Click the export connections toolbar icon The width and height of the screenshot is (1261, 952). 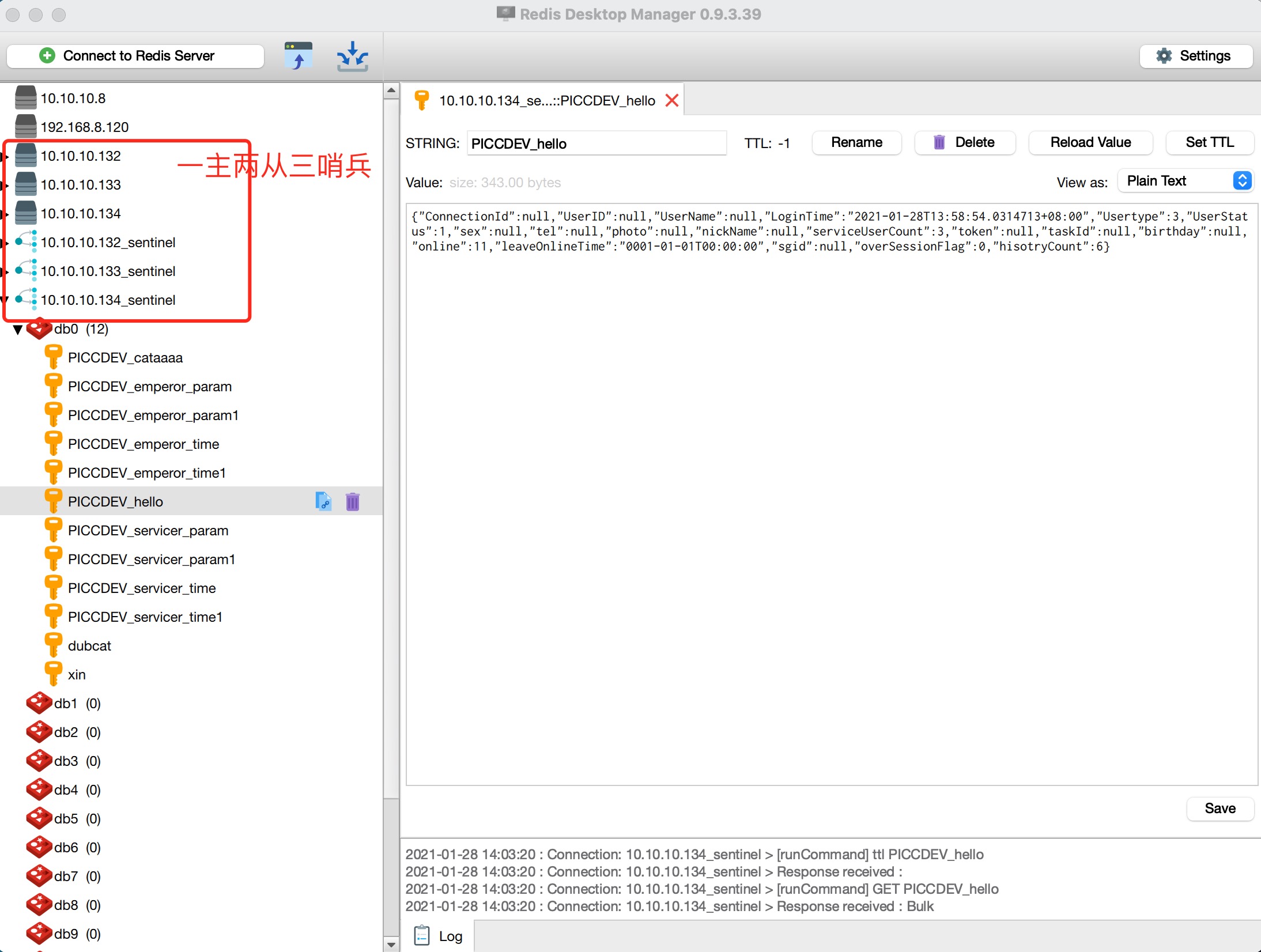point(352,56)
